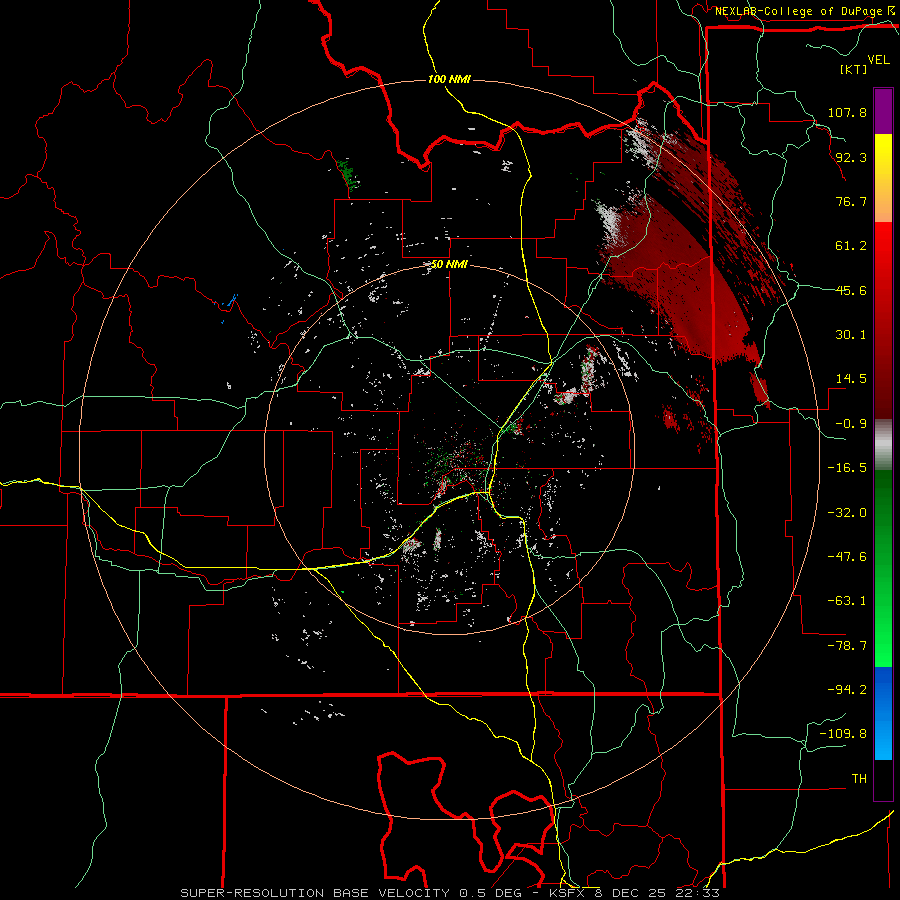Viewport: 900px width, 900px height.
Task: Select the -16.5 velocity scale value
Action: coord(847,468)
